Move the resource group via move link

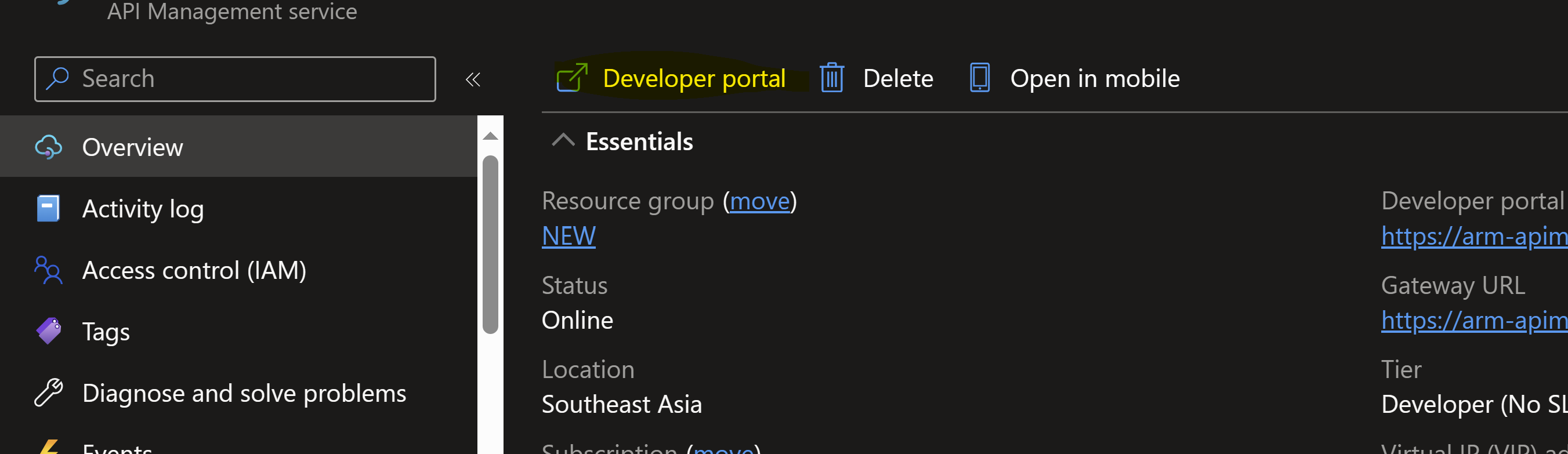[760, 201]
